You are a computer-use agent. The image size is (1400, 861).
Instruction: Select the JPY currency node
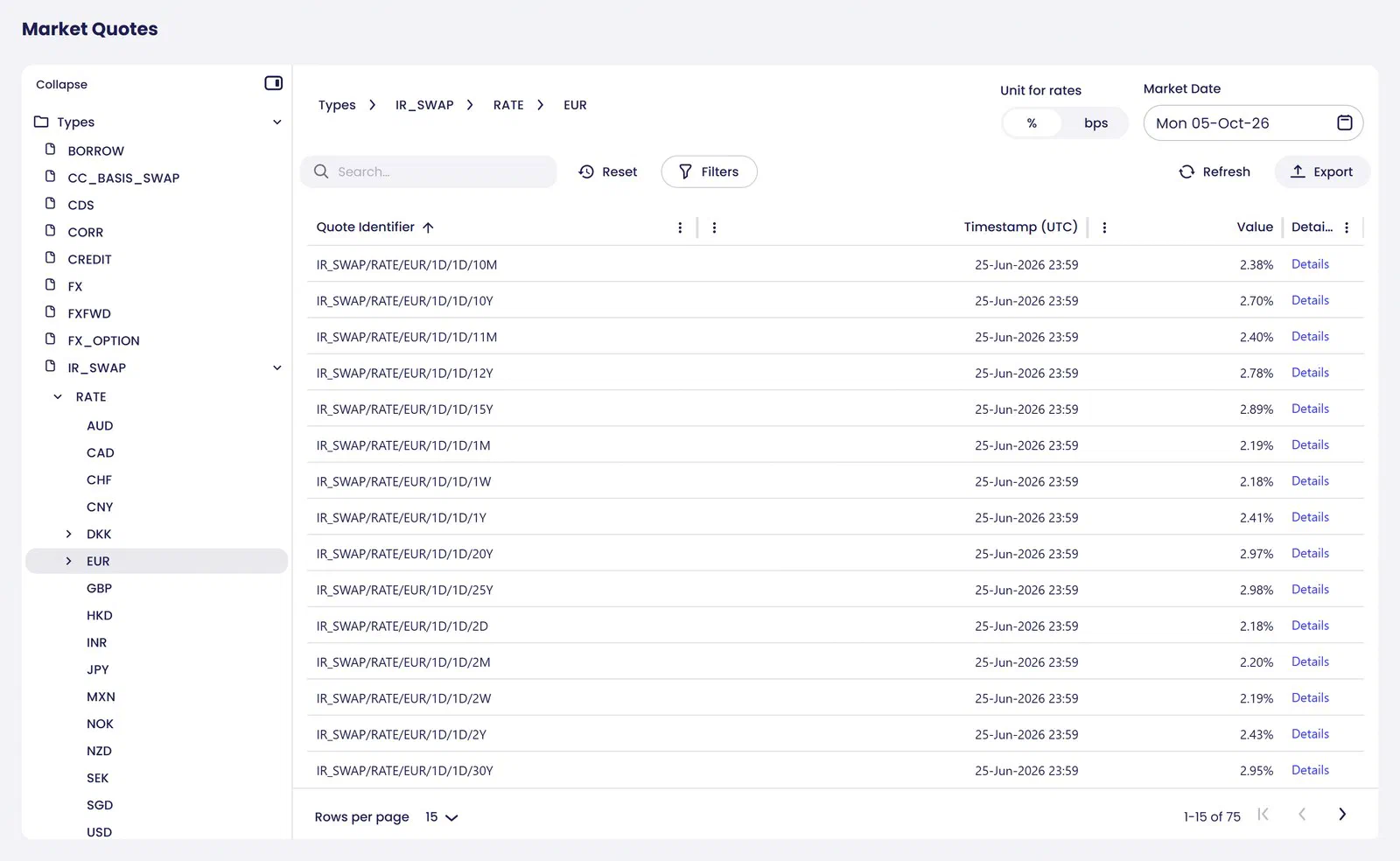(x=98, y=669)
